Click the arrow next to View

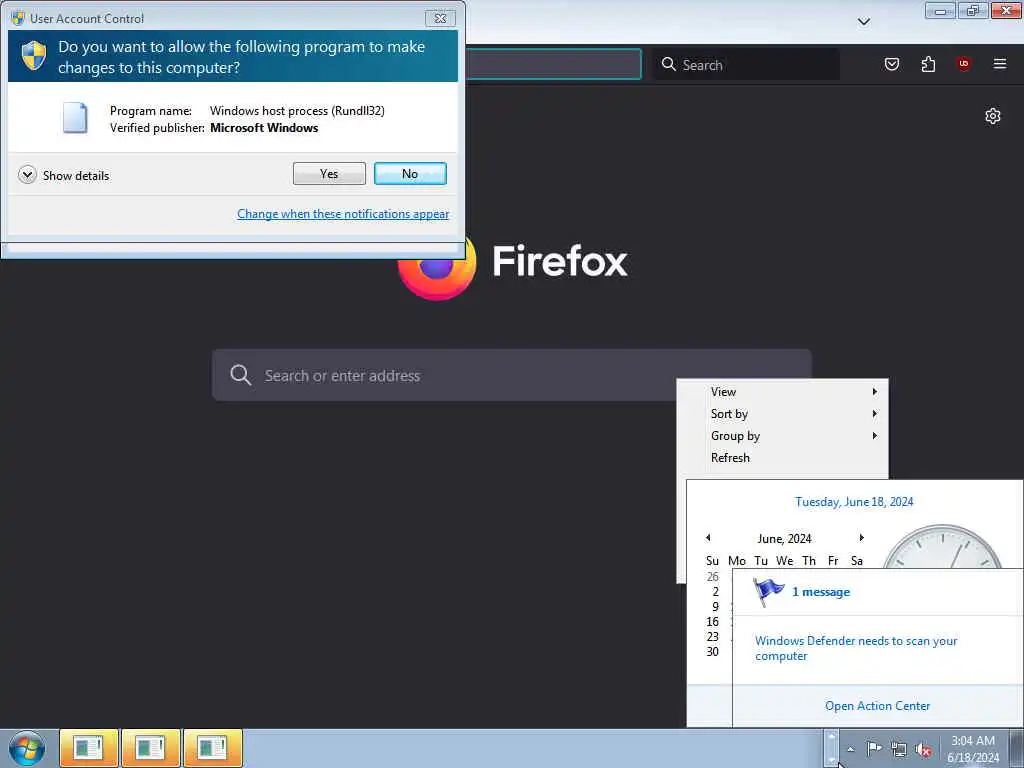(x=874, y=392)
